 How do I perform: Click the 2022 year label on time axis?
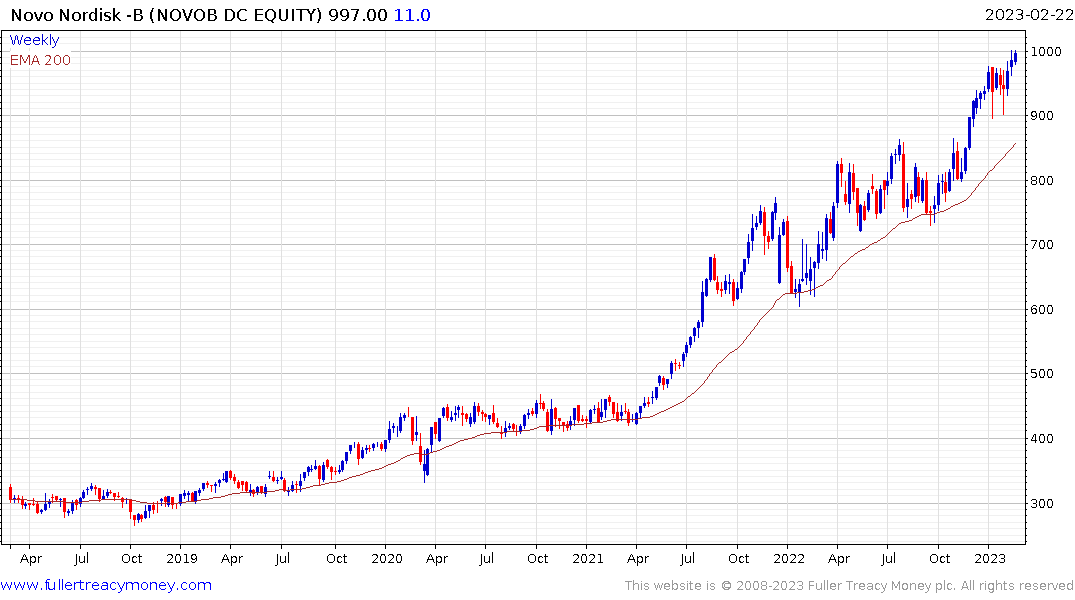click(788, 559)
